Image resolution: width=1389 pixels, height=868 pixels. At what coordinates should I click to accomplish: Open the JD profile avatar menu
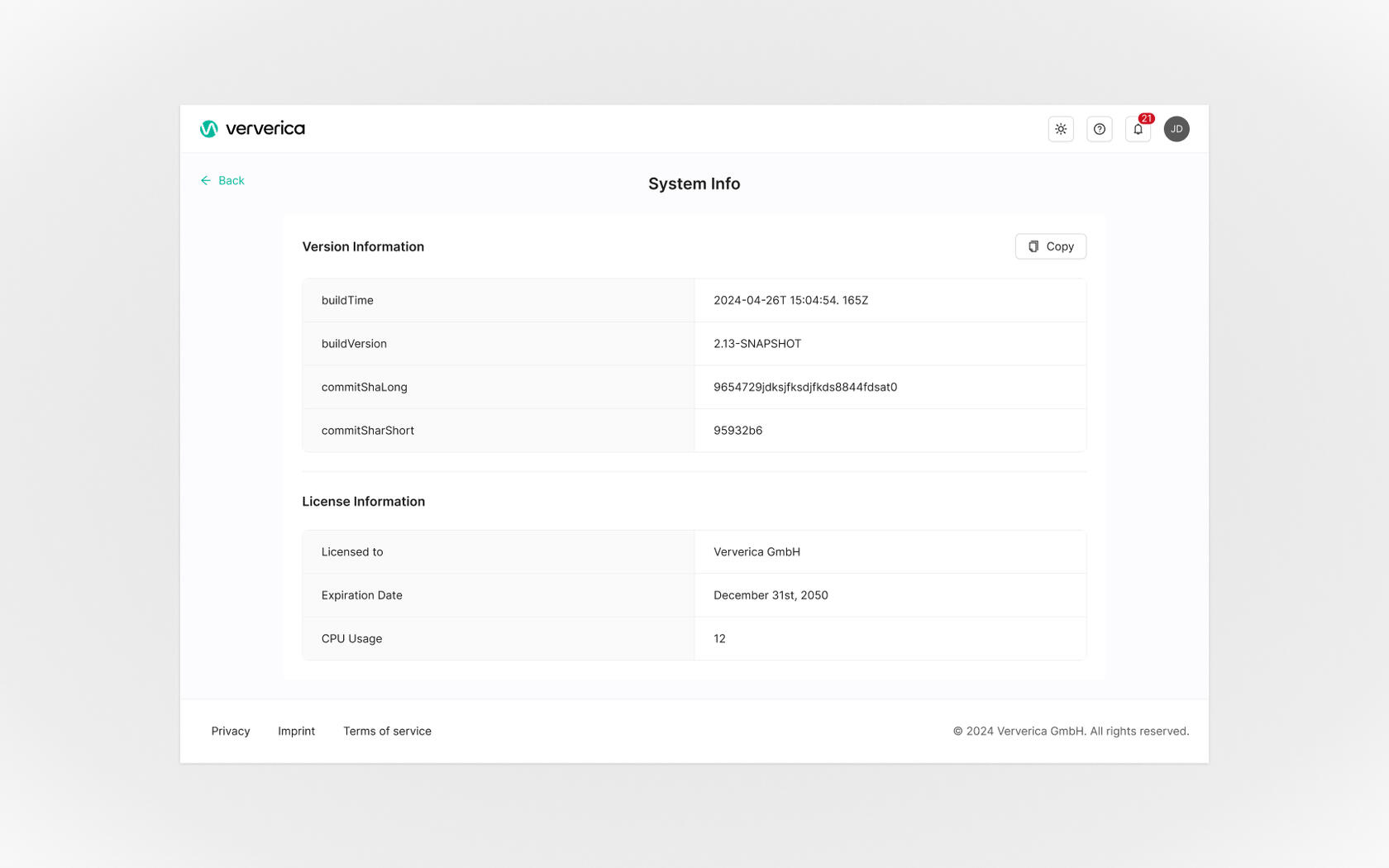pos(1177,129)
